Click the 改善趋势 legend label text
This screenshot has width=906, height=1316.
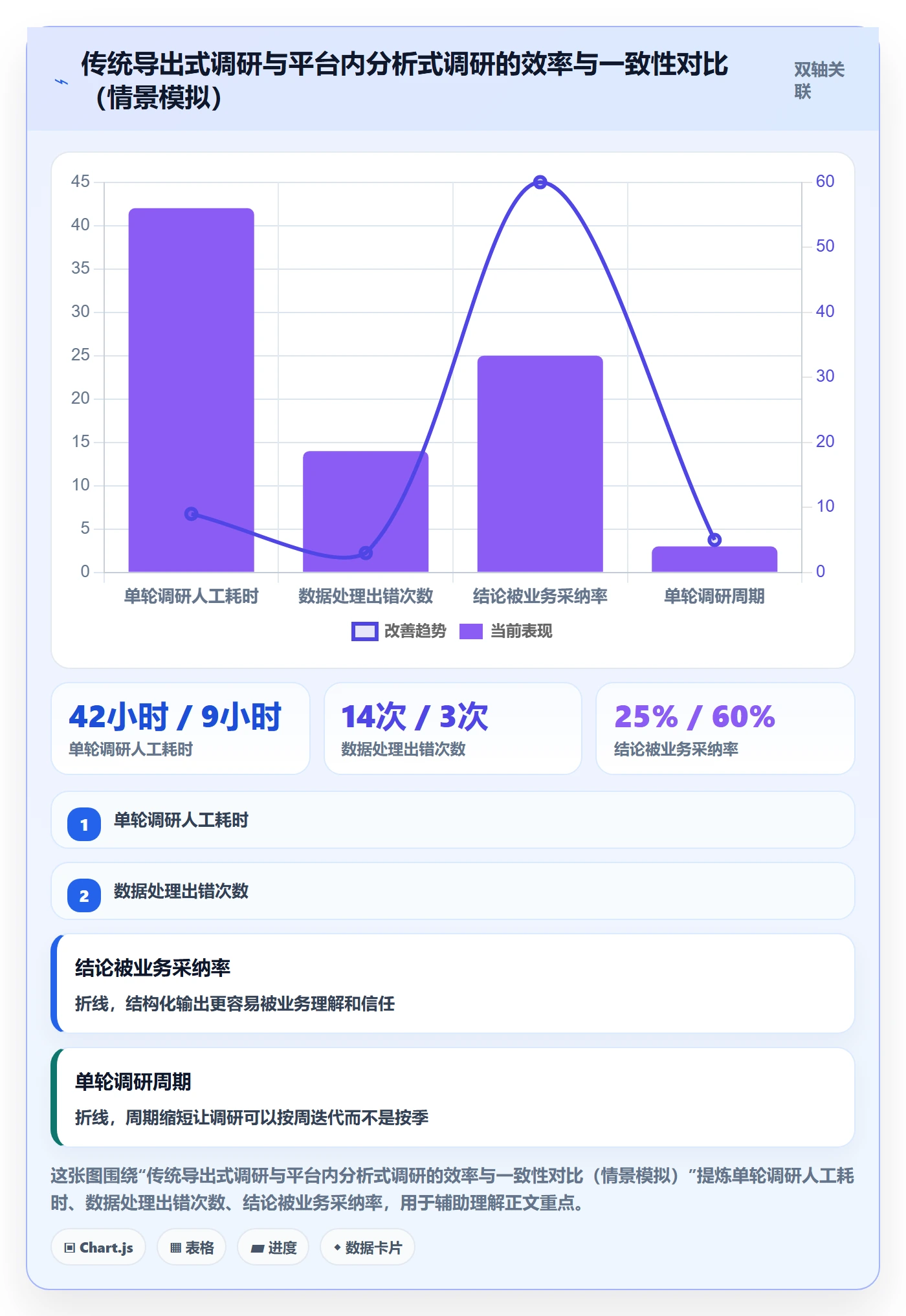[x=415, y=631]
